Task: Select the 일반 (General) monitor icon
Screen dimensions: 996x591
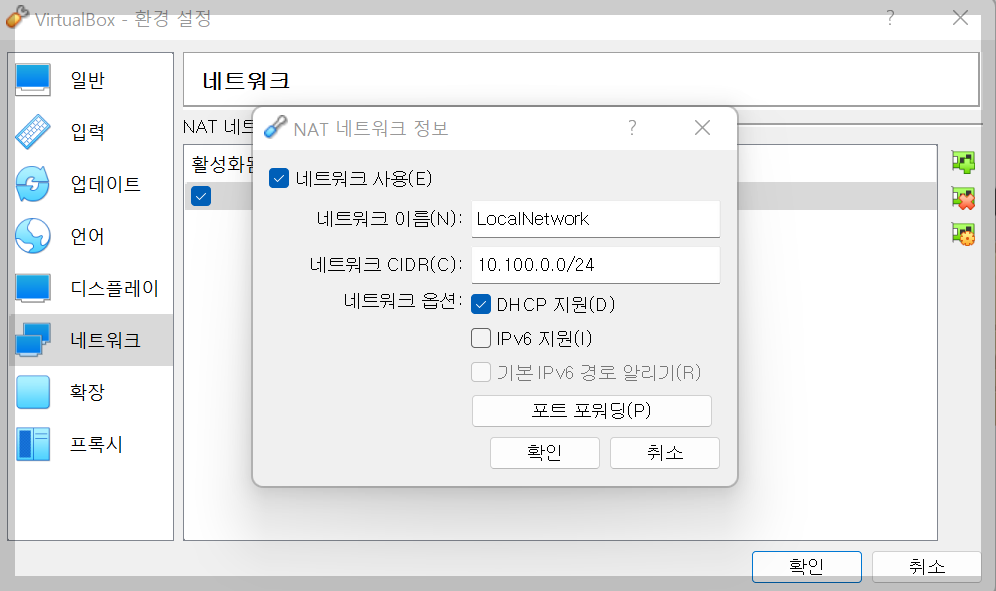Action: pyautogui.click(x=33, y=80)
